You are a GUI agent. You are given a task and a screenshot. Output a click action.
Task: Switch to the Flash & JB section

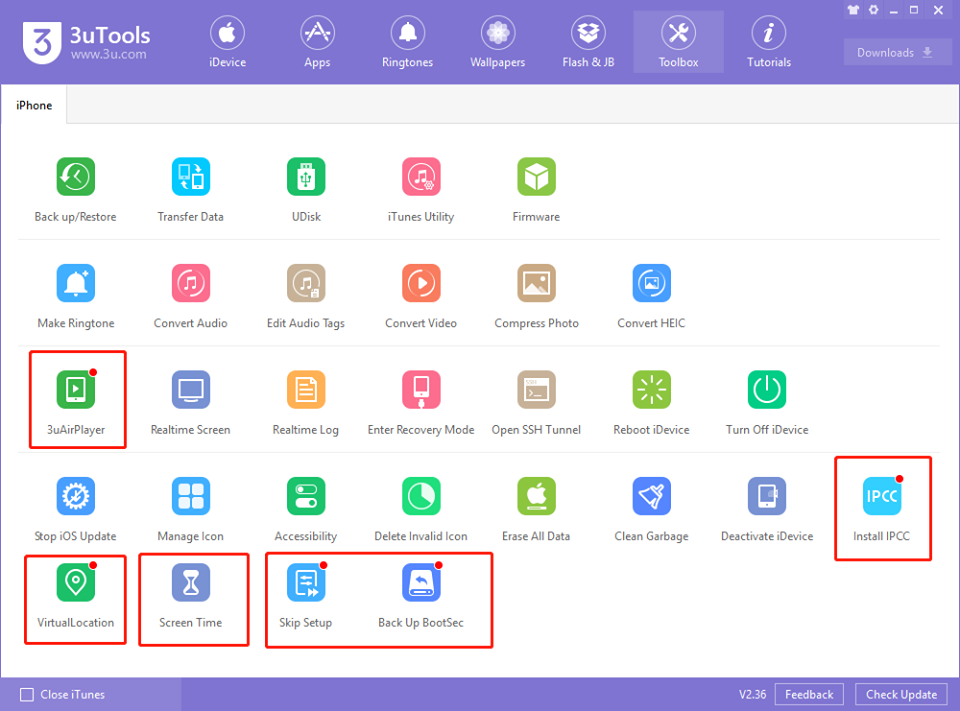click(588, 42)
